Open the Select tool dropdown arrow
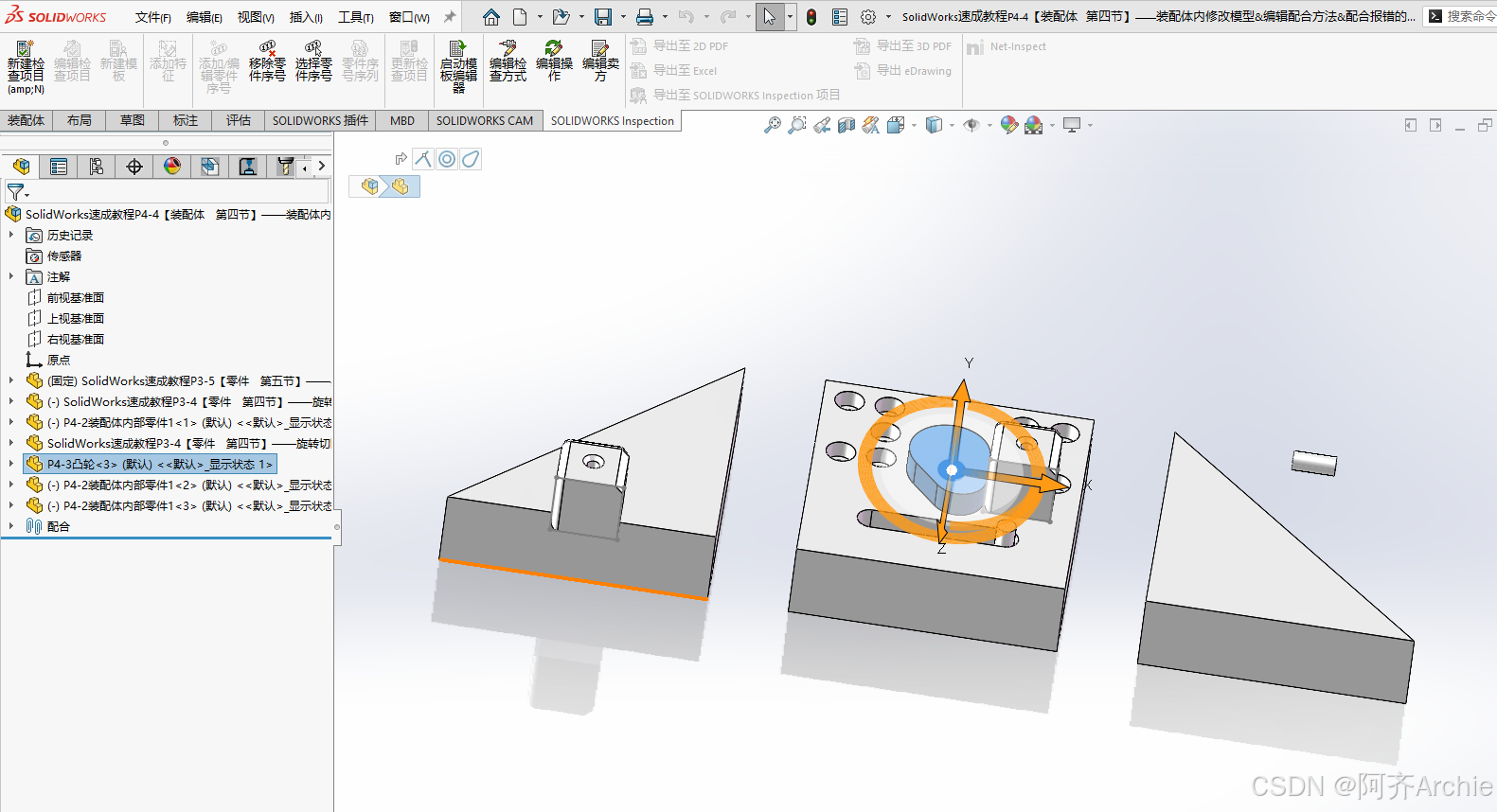This screenshot has height=812, width=1497. click(790, 17)
